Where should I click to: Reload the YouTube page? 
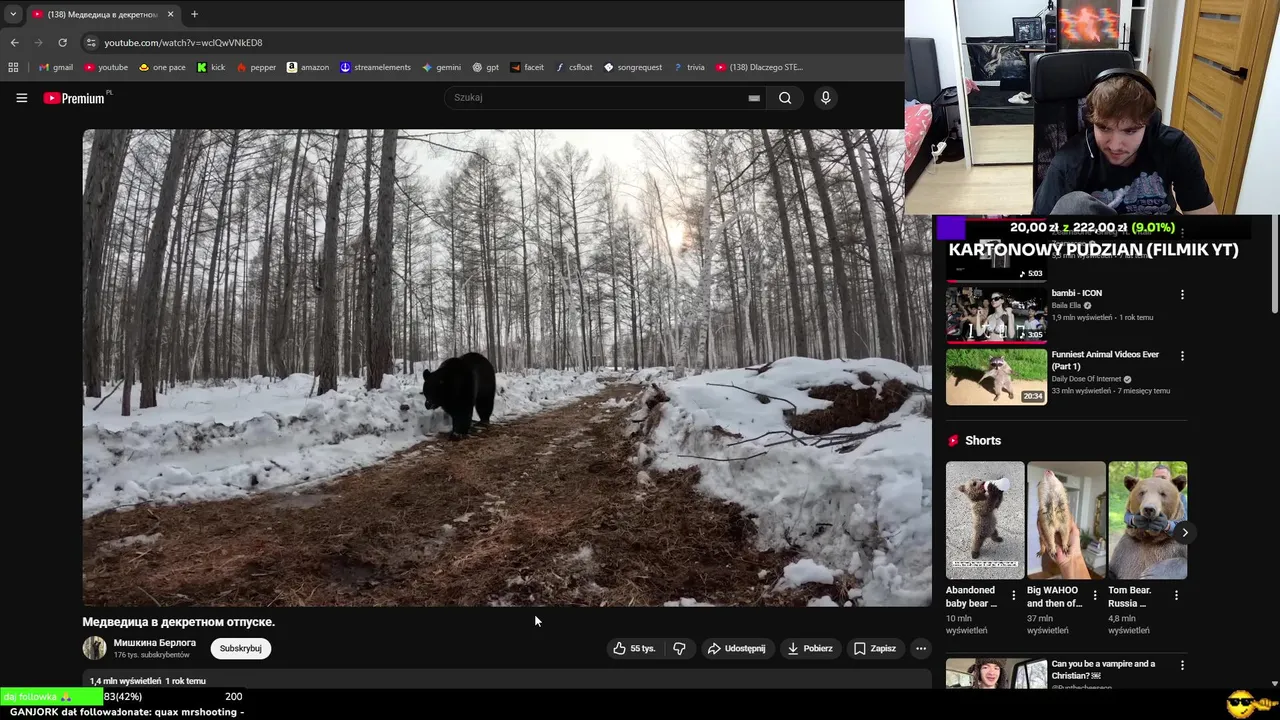pyautogui.click(x=62, y=42)
